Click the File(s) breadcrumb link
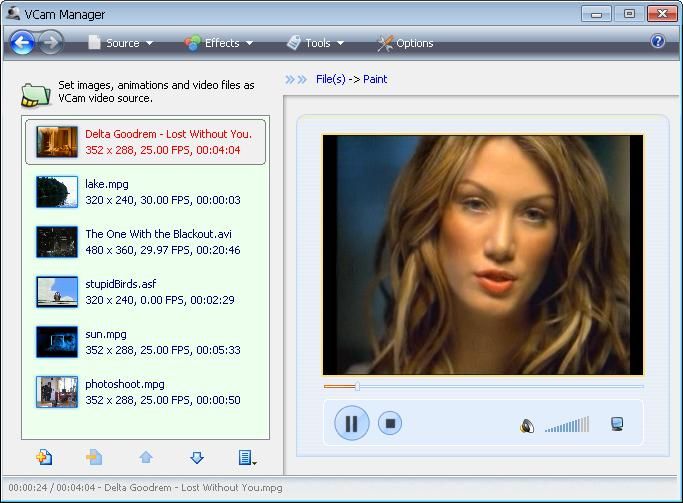Screen dimensions: 683x503 (331, 79)
